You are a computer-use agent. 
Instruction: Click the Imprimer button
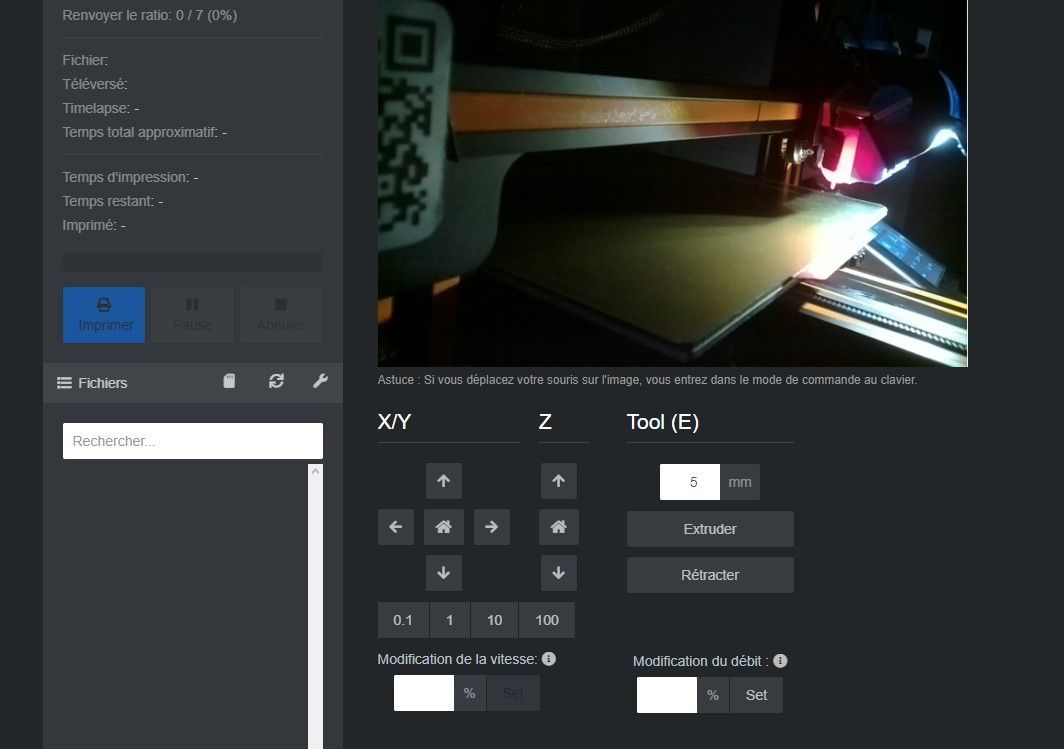click(104, 315)
